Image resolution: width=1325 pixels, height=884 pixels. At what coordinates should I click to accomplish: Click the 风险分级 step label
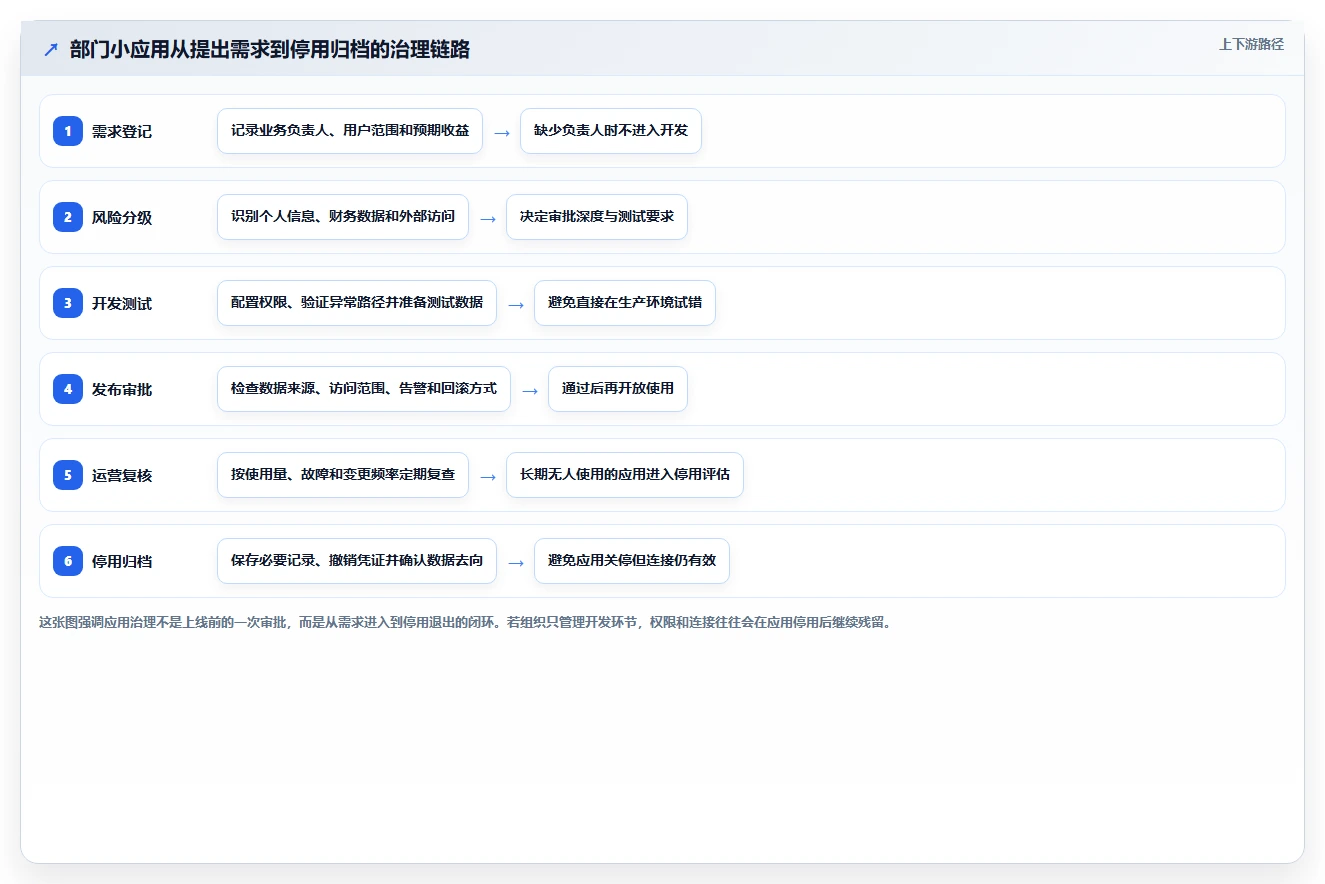click(122, 217)
